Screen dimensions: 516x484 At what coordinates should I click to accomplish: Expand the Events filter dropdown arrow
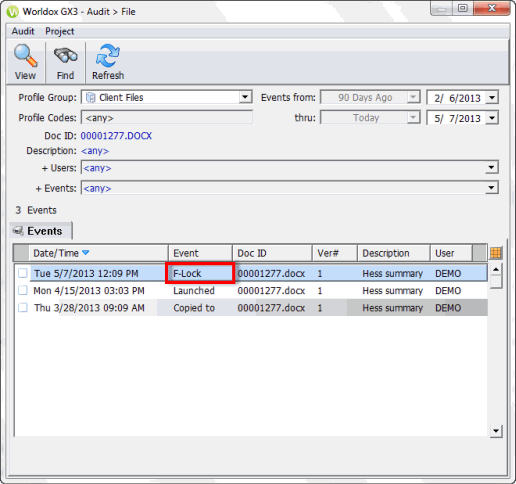(x=491, y=188)
